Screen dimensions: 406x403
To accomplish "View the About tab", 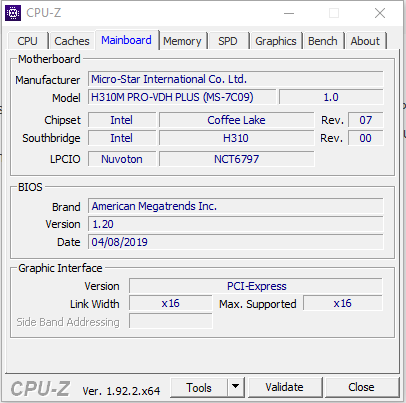I will 365,41.
